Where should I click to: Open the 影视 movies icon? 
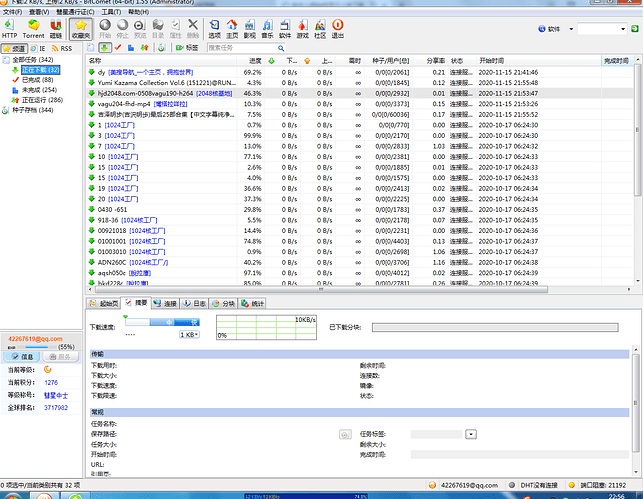point(250,29)
